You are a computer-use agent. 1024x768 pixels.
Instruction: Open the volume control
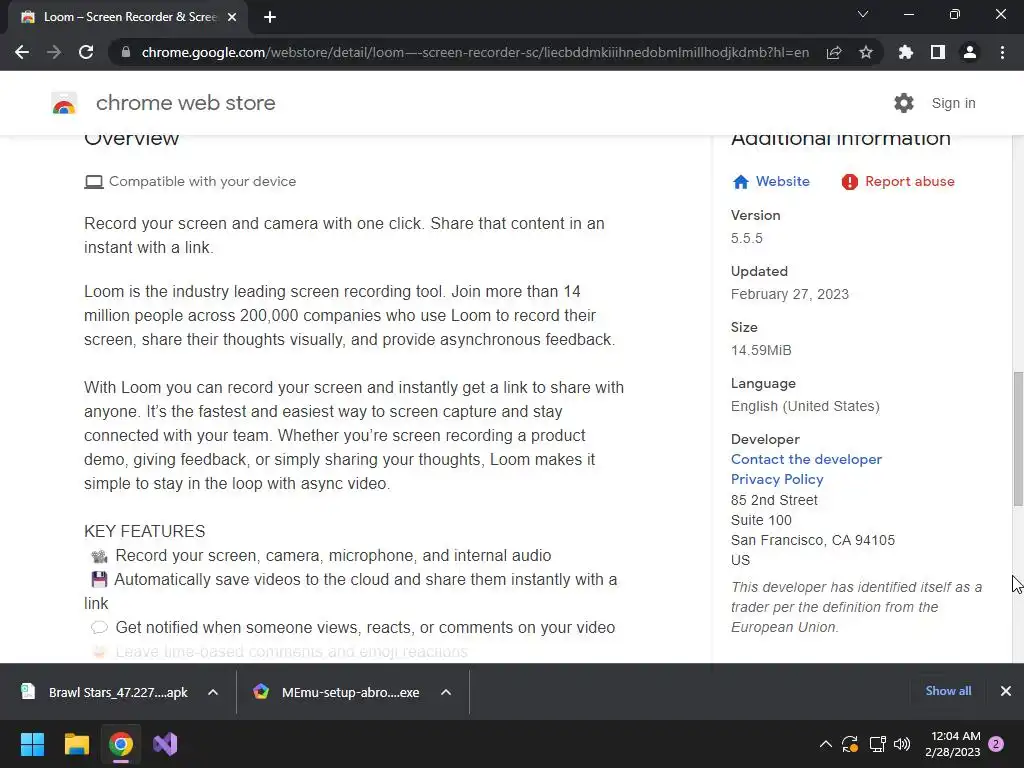902,744
